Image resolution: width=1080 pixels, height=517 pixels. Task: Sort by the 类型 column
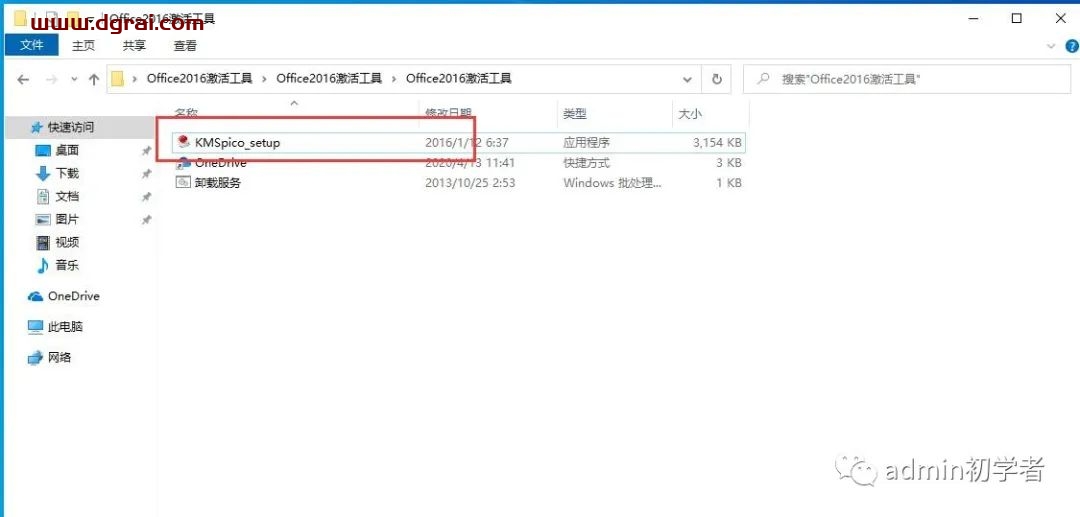pos(574,114)
